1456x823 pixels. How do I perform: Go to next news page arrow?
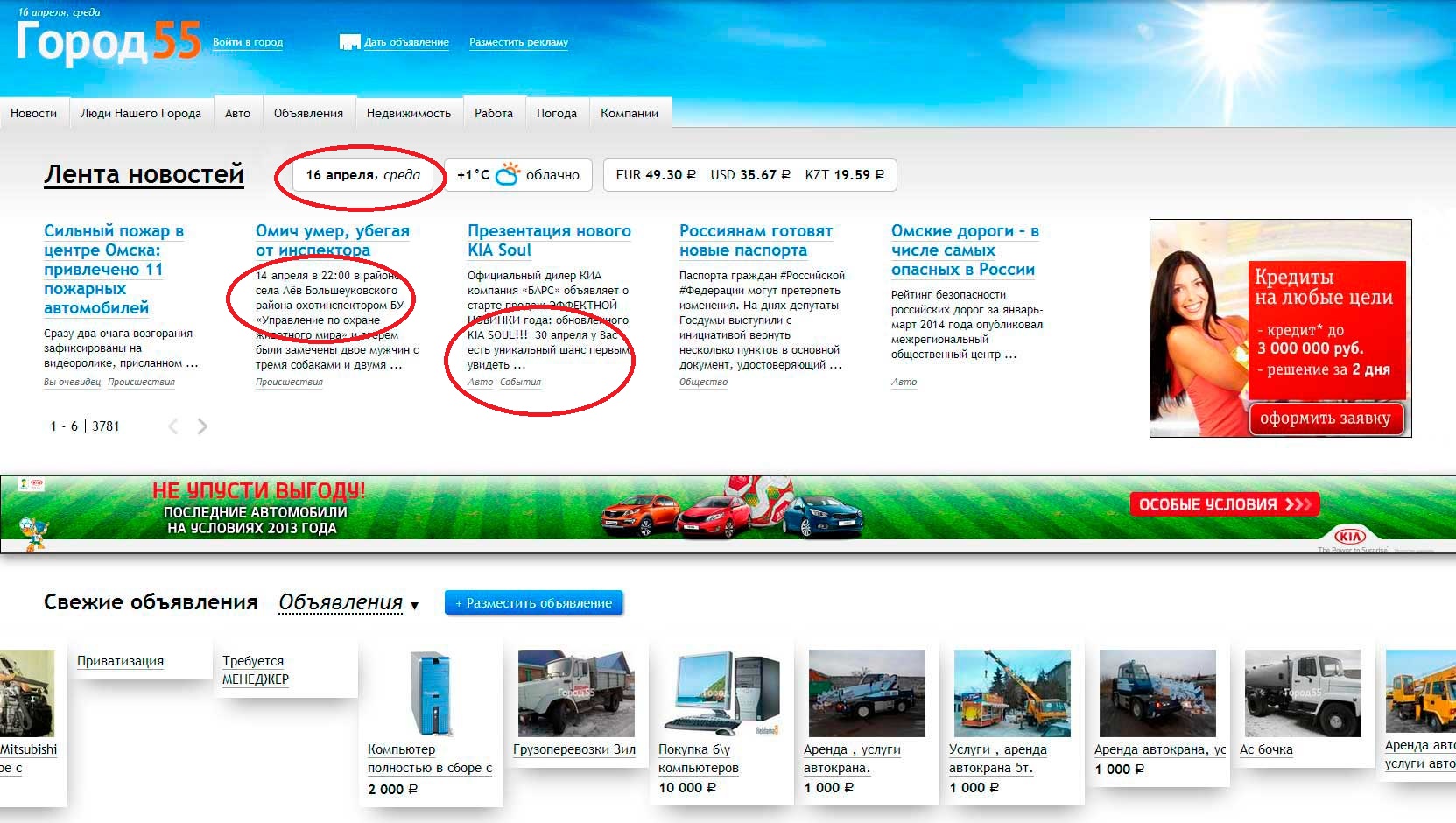click(x=202, y=426)
